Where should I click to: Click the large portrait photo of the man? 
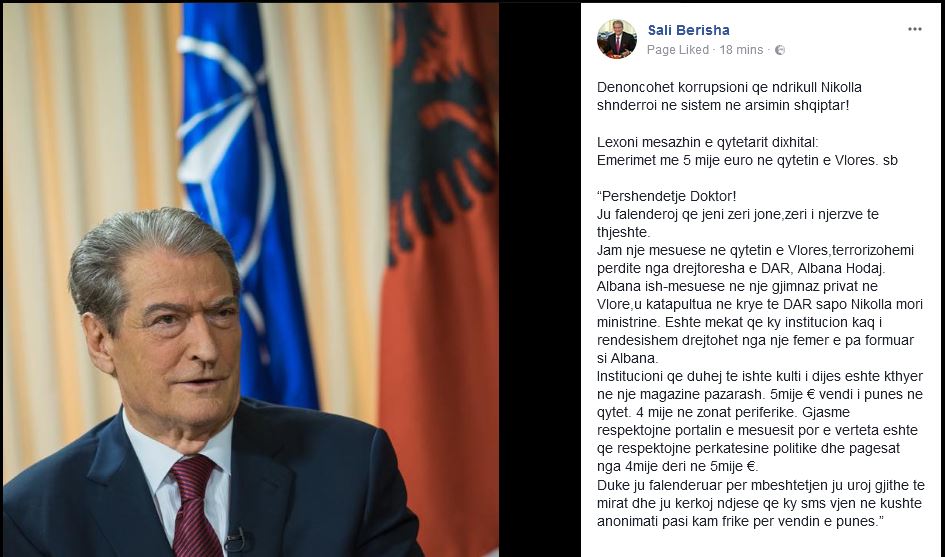click(x=251, y=280)
